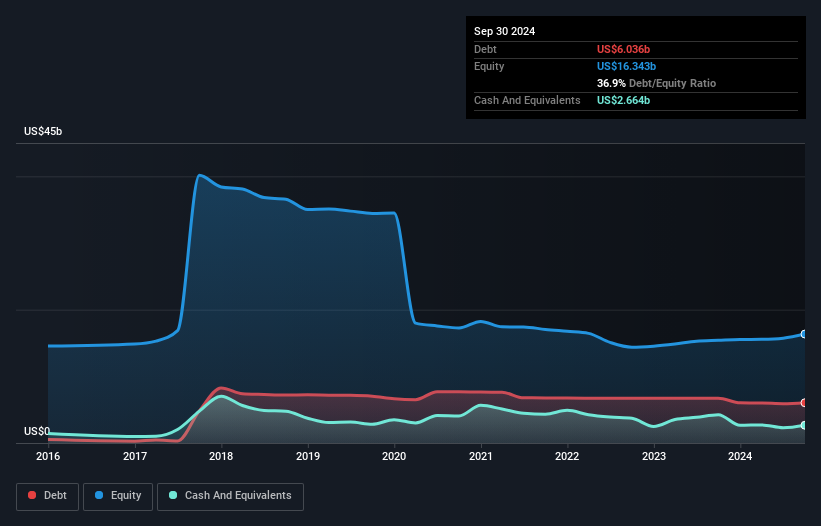Click the 2018 x-axis label
This screenshot has width=821, height=526.
coord(221,456)
